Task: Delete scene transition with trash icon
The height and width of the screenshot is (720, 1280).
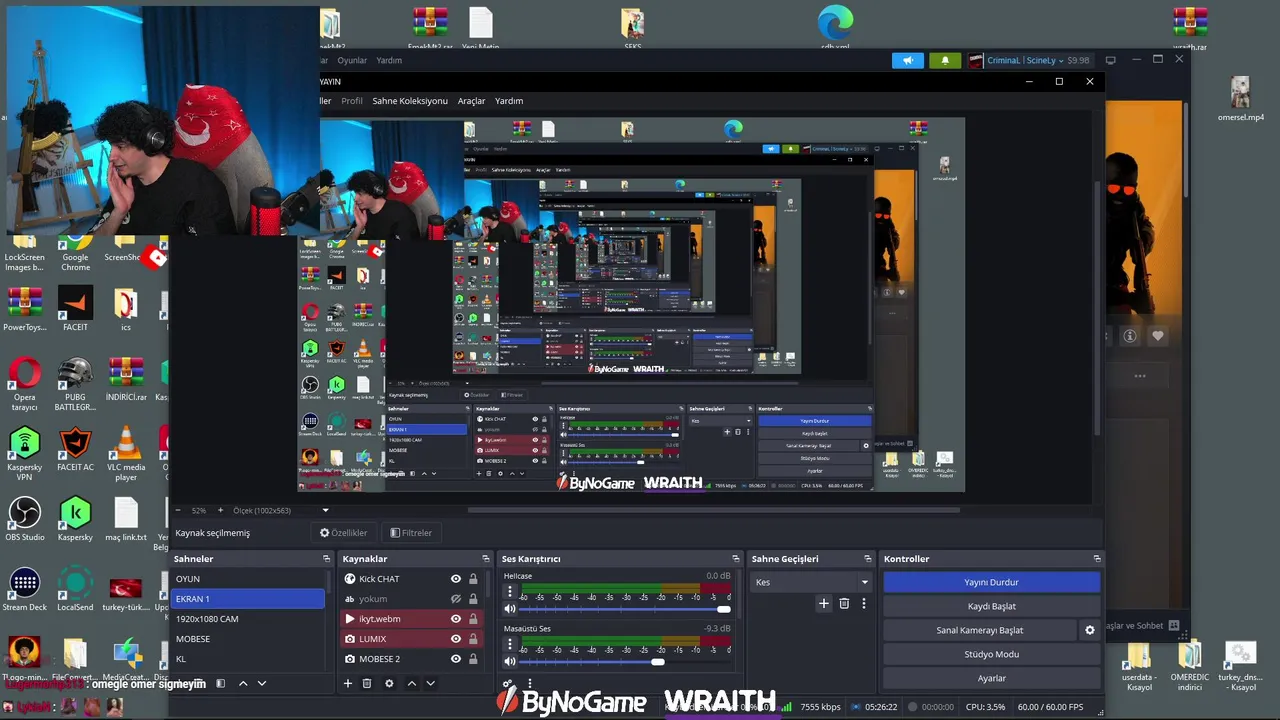Action: coord(844,603)
